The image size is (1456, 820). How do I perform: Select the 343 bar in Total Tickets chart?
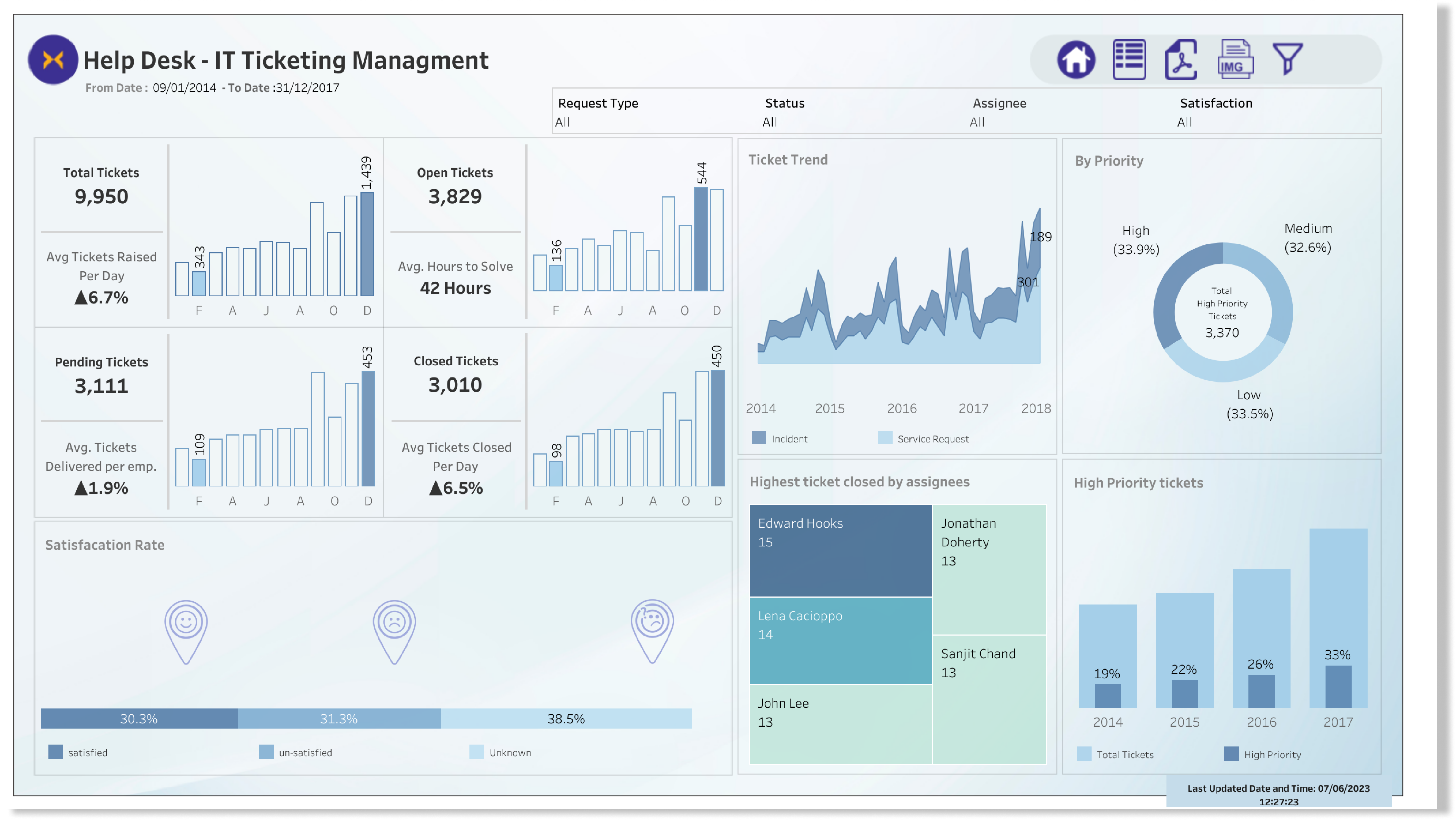click(198, 284)
